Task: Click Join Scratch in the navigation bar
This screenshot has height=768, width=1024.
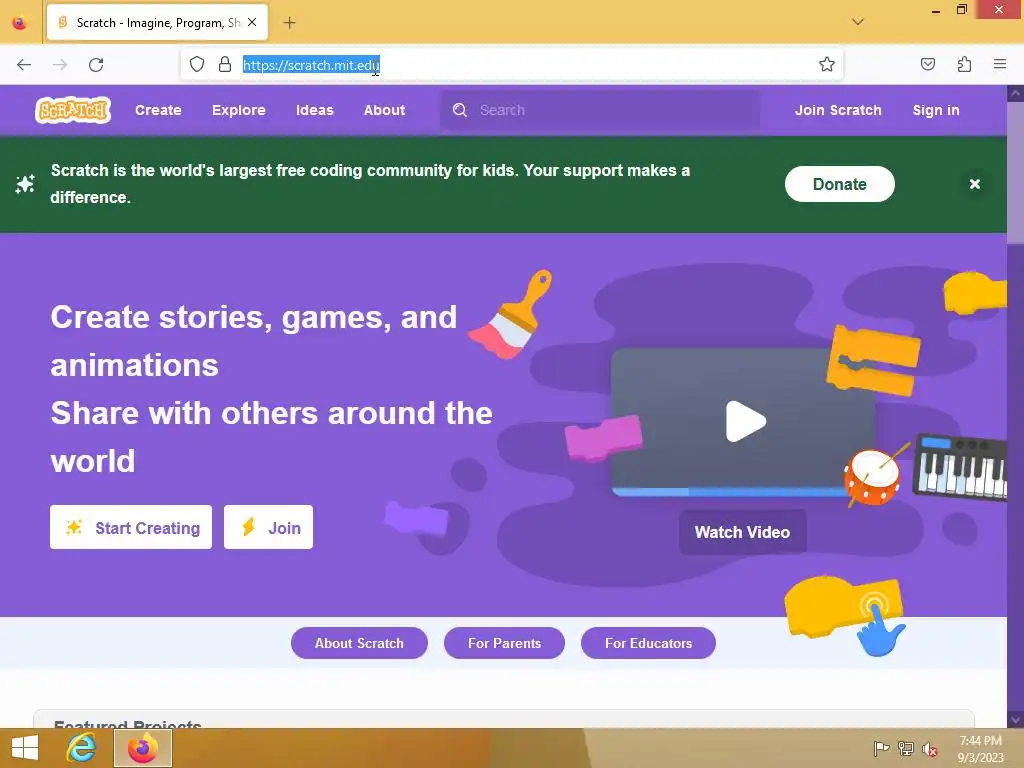Action: pos(838,110)
